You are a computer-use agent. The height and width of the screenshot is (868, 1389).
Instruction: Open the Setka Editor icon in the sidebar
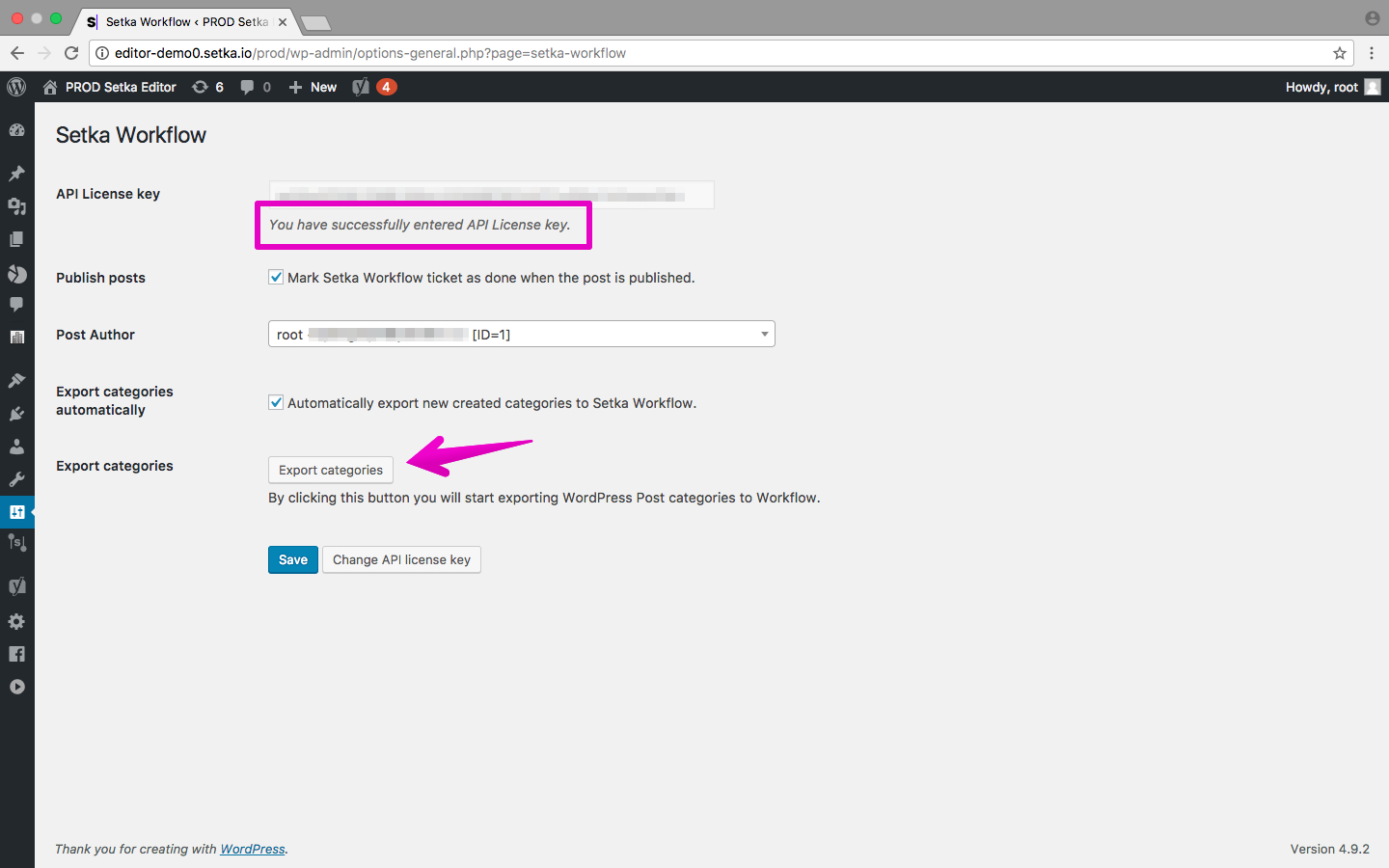point(16,543)
